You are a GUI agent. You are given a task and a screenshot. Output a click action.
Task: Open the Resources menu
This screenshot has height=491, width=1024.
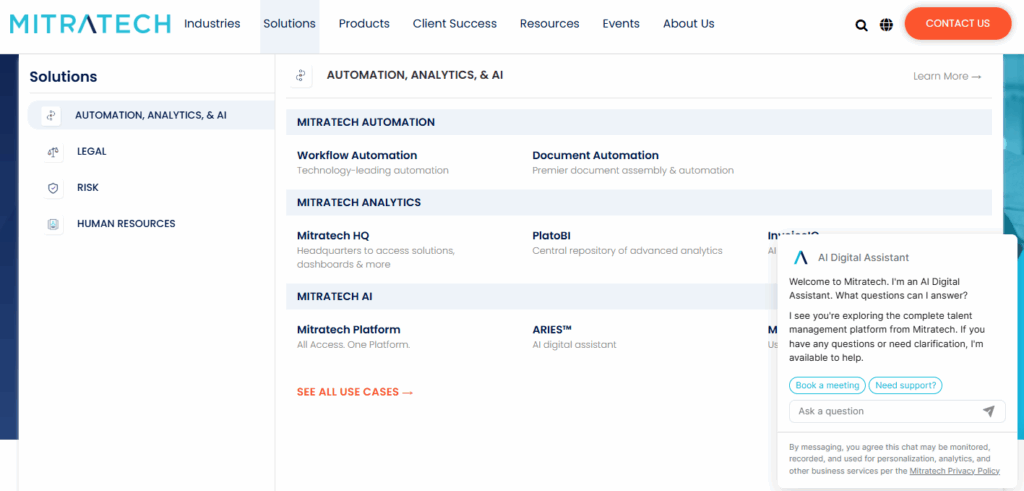pos(549,24)
